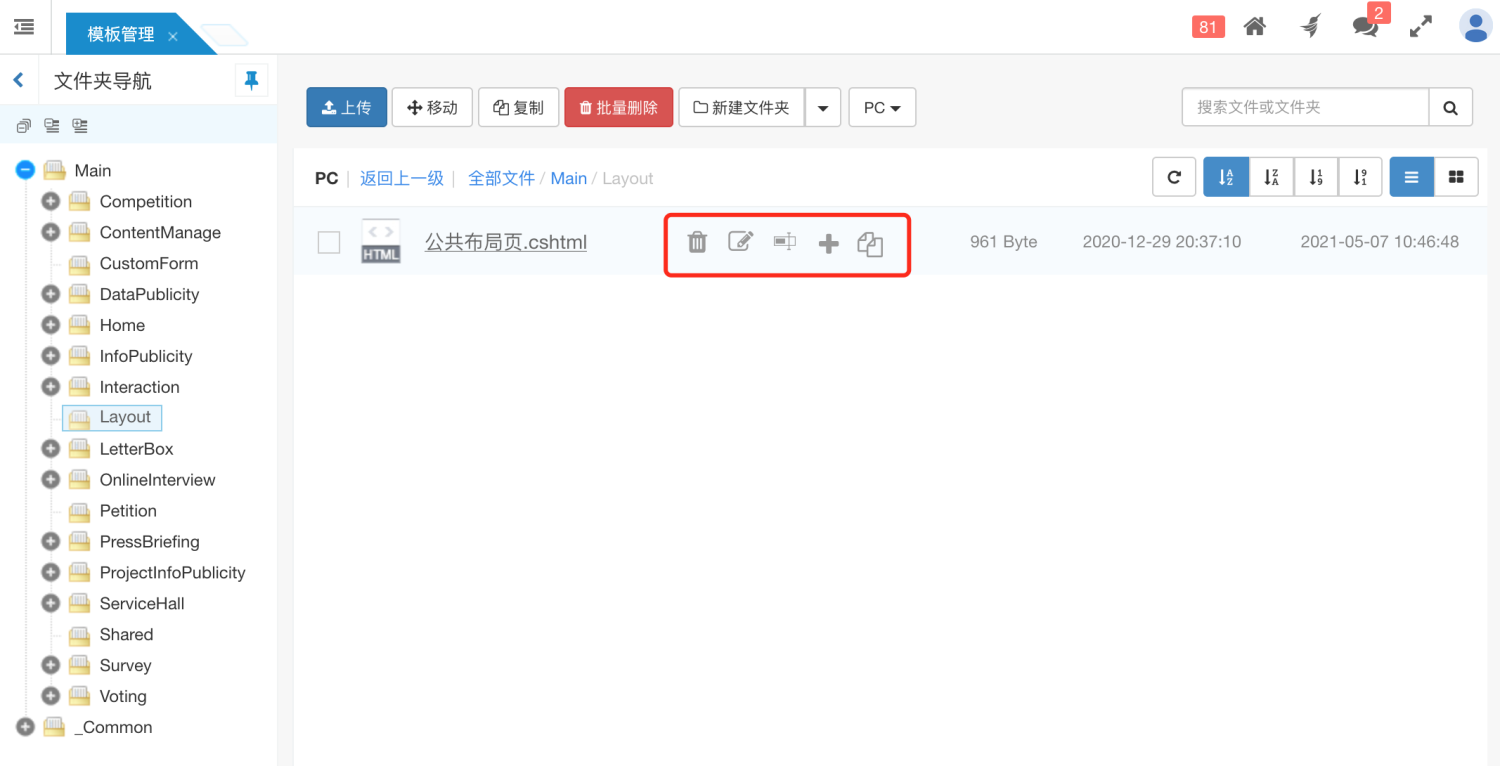
Task: Open the 全部文件 breadcrumb link
Action: click(x=501, y=177)
